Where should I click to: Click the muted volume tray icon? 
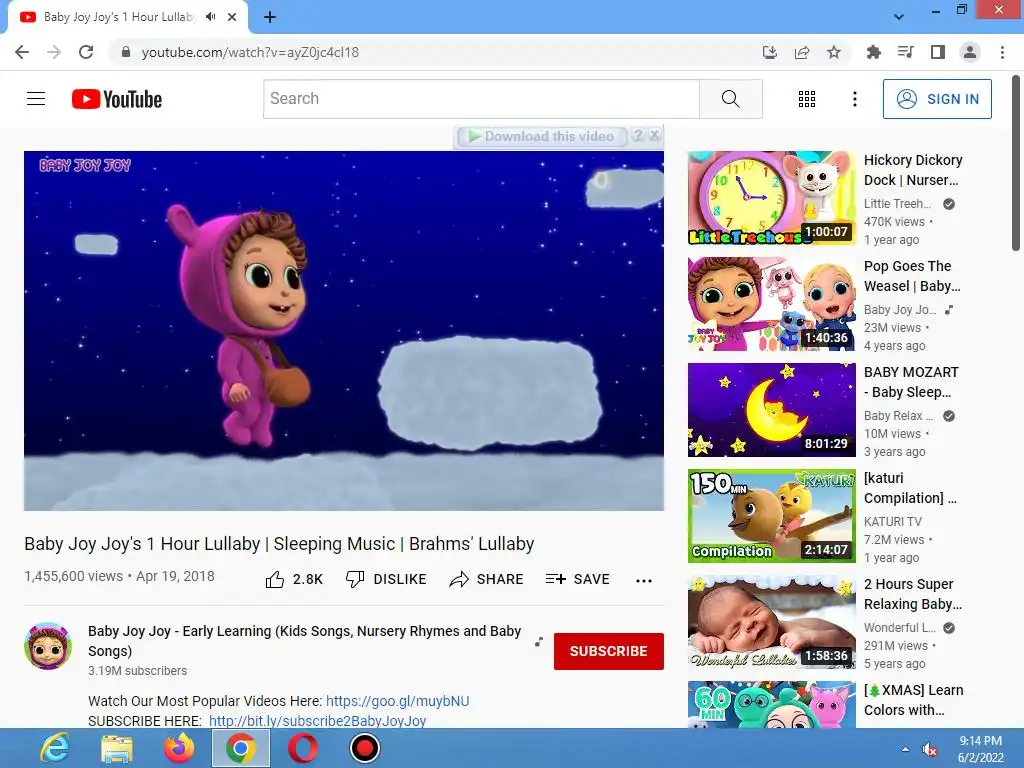pyautogui.click(x=931, y=749)
